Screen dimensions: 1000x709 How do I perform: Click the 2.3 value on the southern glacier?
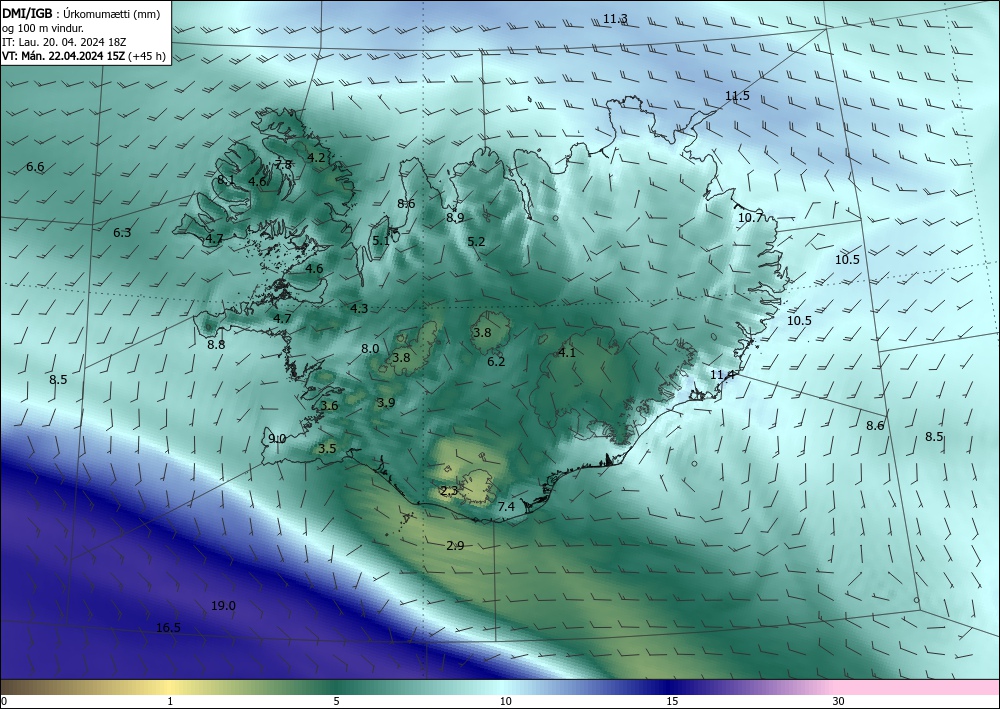pyautogui.click(x=449, y=491)
